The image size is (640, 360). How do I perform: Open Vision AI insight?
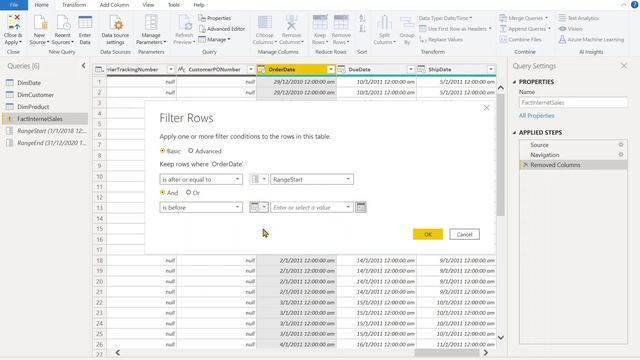click(570, 29)
